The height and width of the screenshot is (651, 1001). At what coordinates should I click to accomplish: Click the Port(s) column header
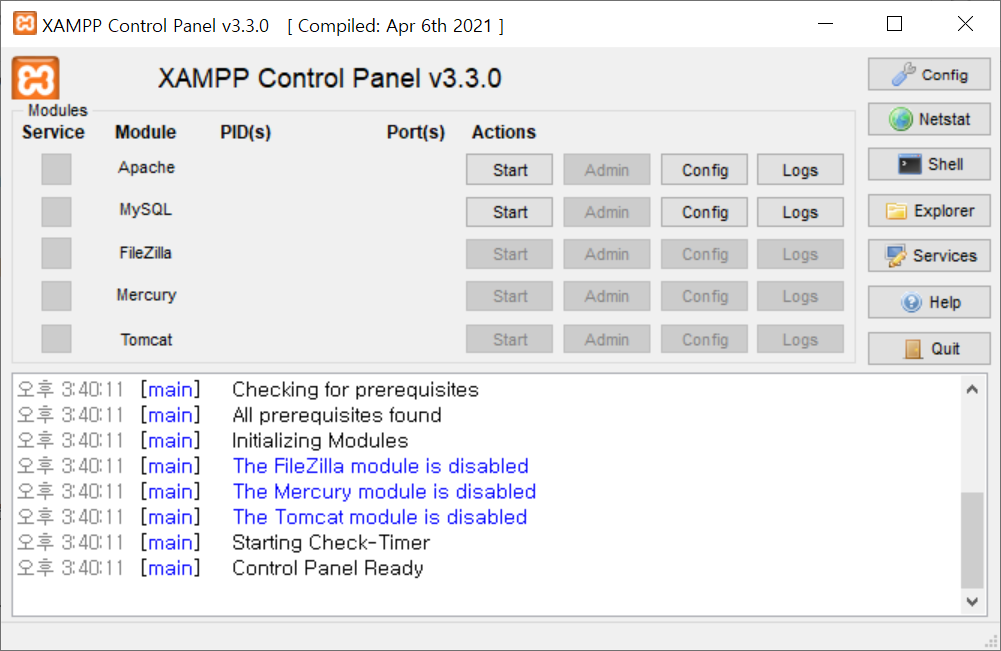tap(416, 132)
